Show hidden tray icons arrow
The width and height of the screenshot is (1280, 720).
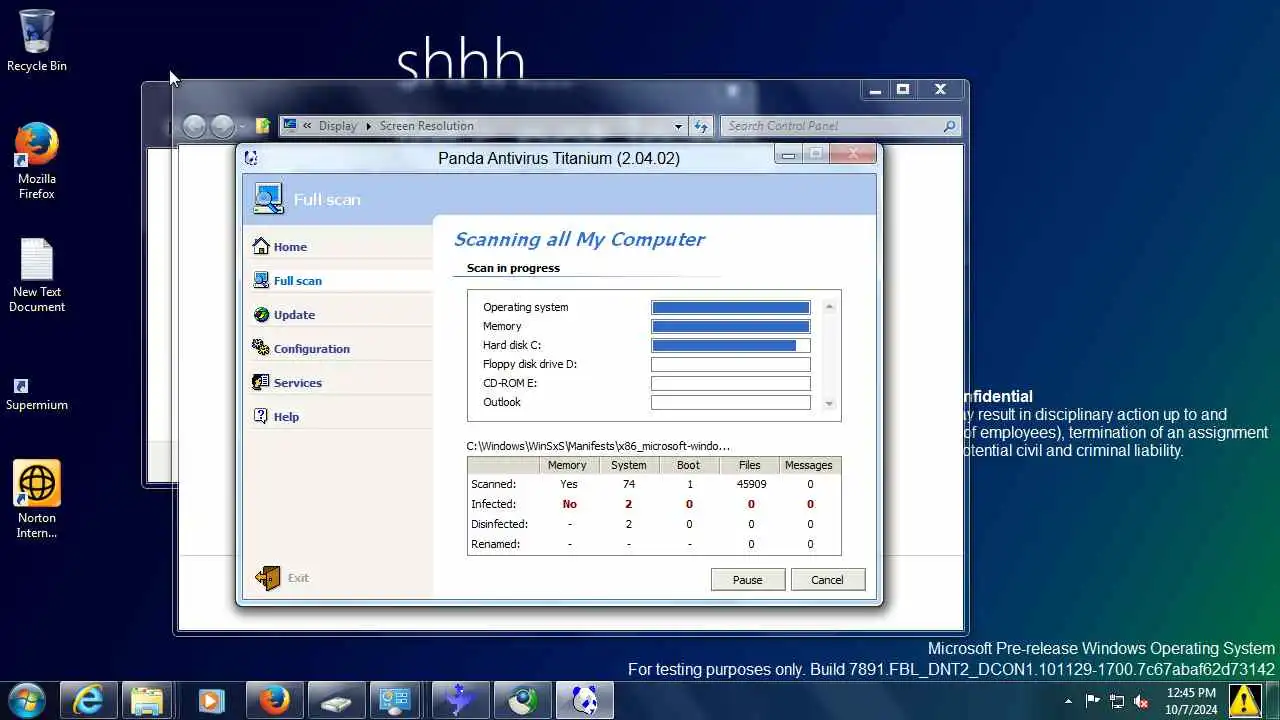[1068, 701]
